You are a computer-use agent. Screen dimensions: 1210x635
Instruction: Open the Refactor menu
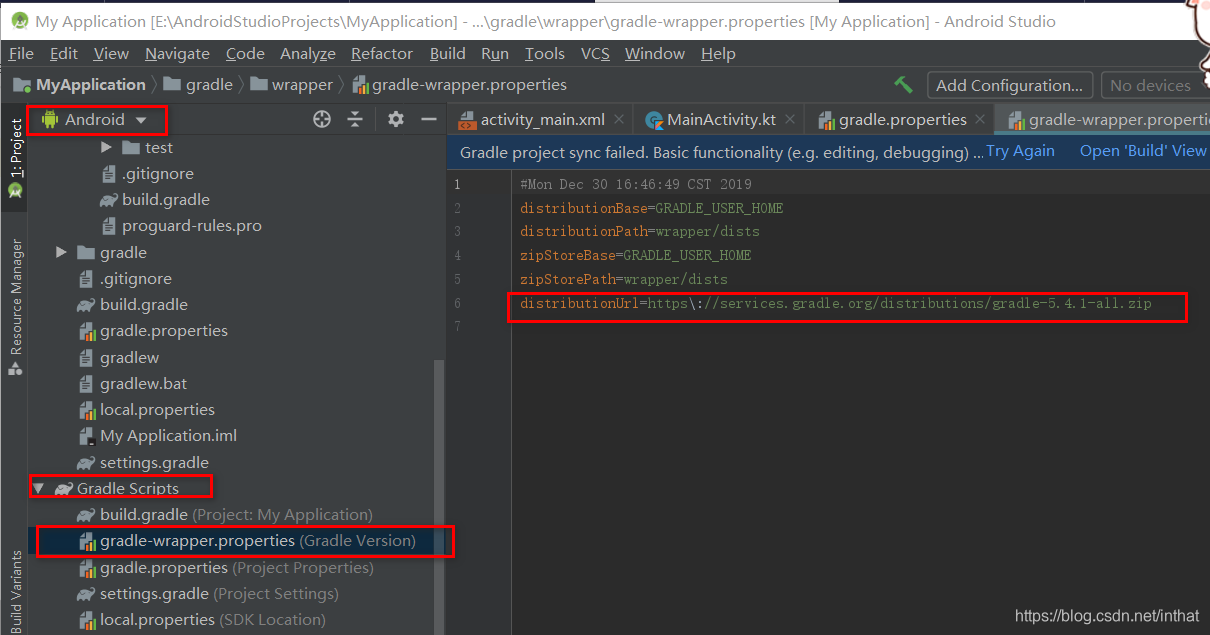[x=382, y=53]
